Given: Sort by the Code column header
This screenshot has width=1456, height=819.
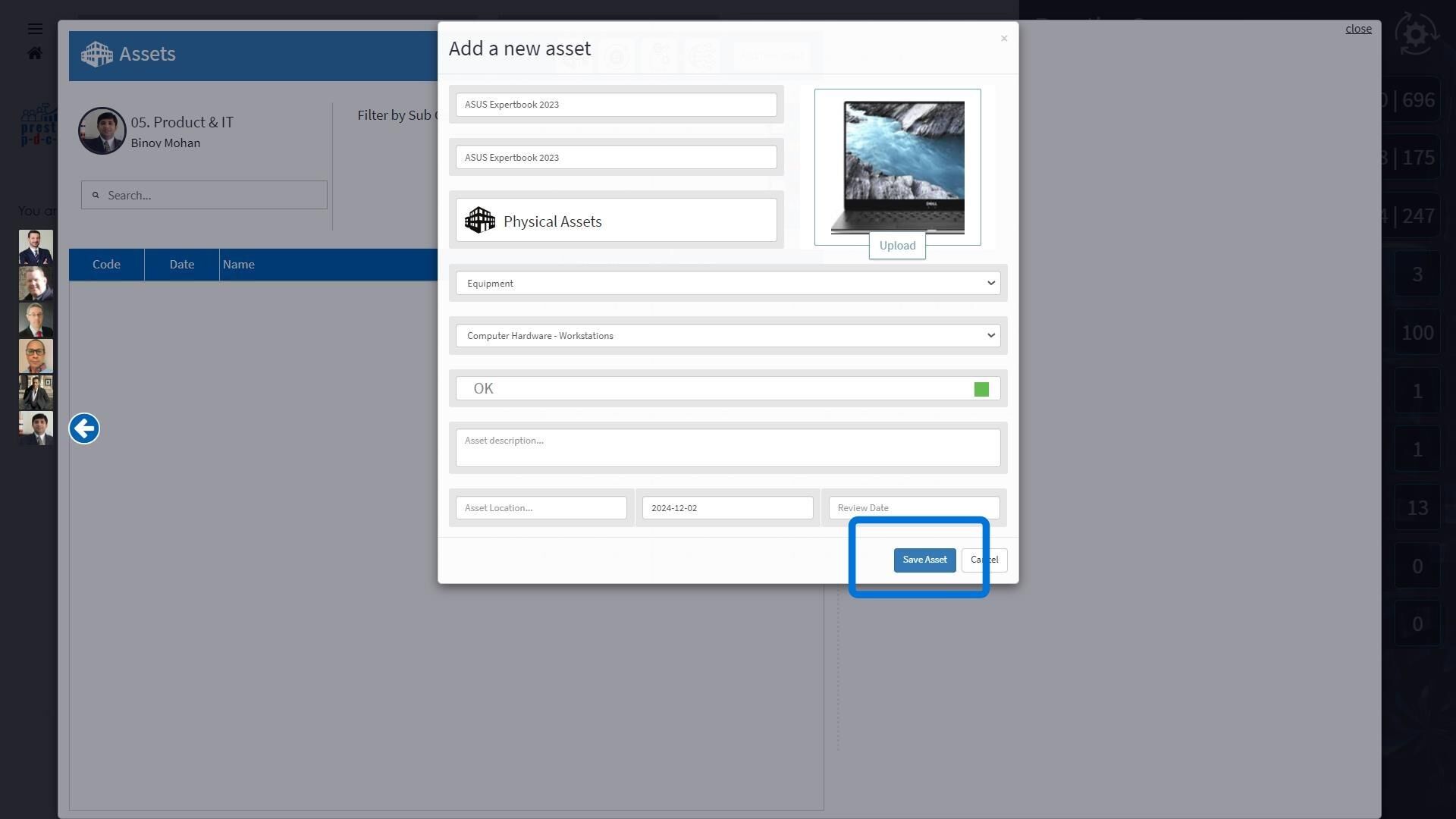Looking at the screenshot, I should click(x=106, y=265).
